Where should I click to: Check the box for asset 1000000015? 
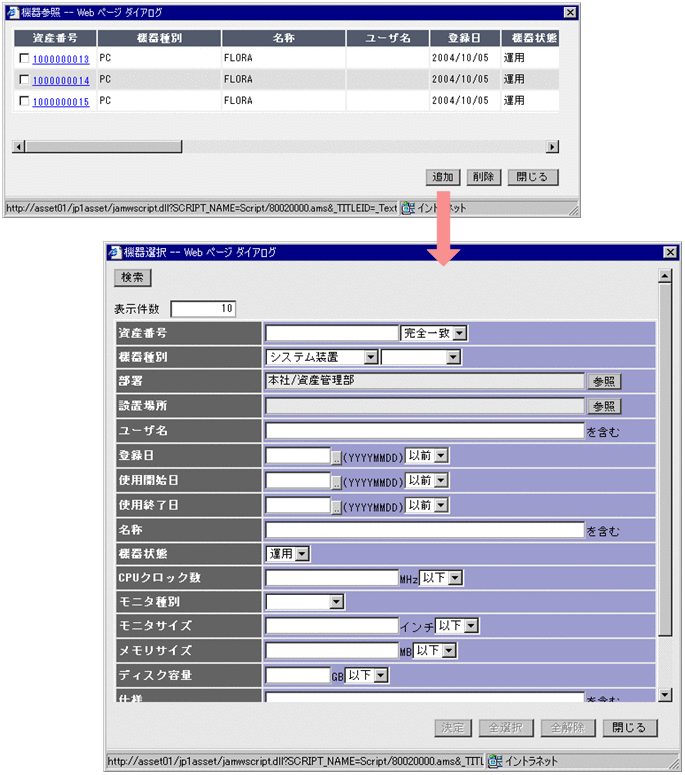coord(24,101)
